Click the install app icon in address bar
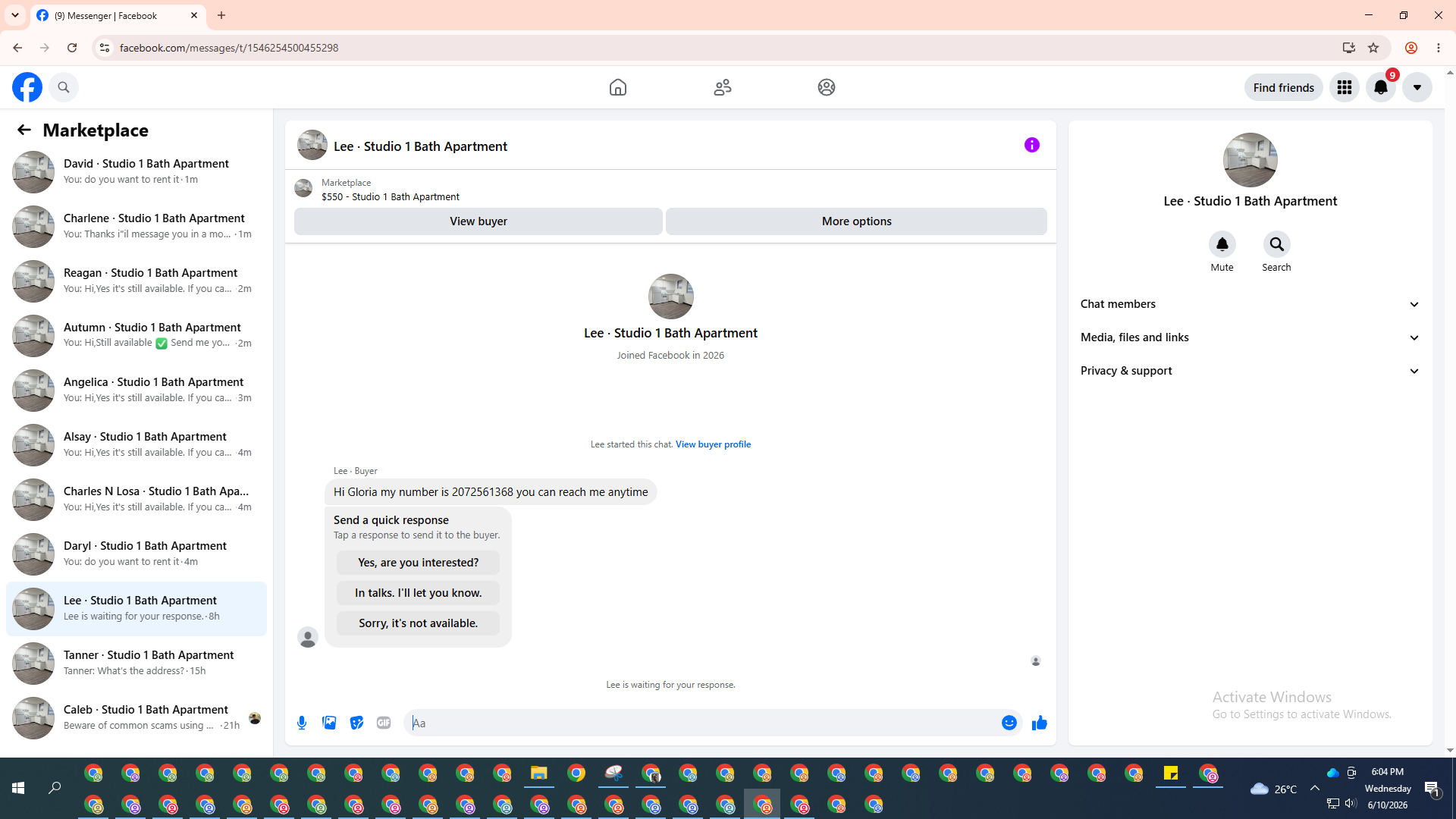 coord(1349,48)
